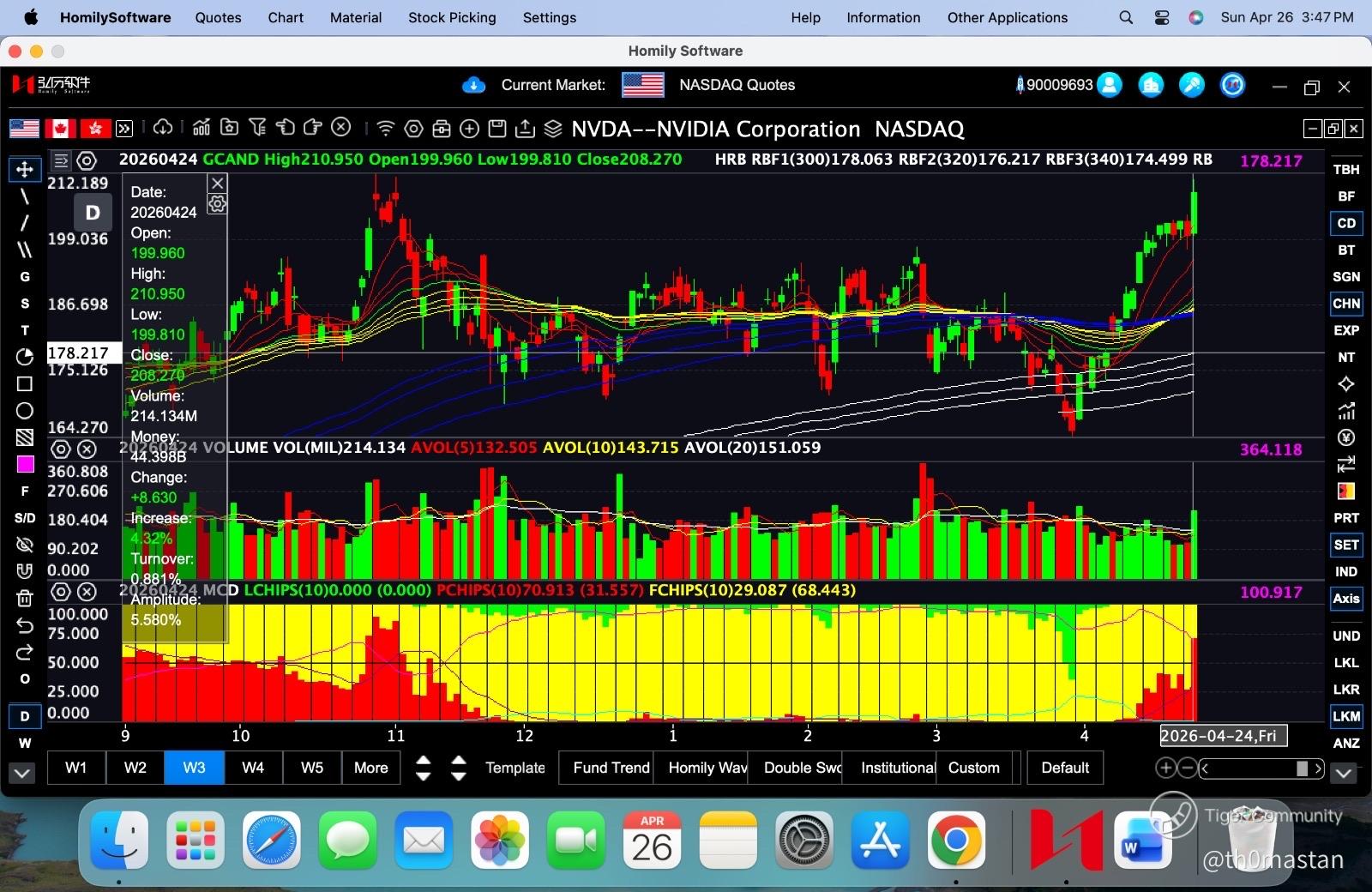The height and width of the screenshot is (892, 1372).
Task: Click the up-down arrows beside Template label
Action: (x=459, y=768)
